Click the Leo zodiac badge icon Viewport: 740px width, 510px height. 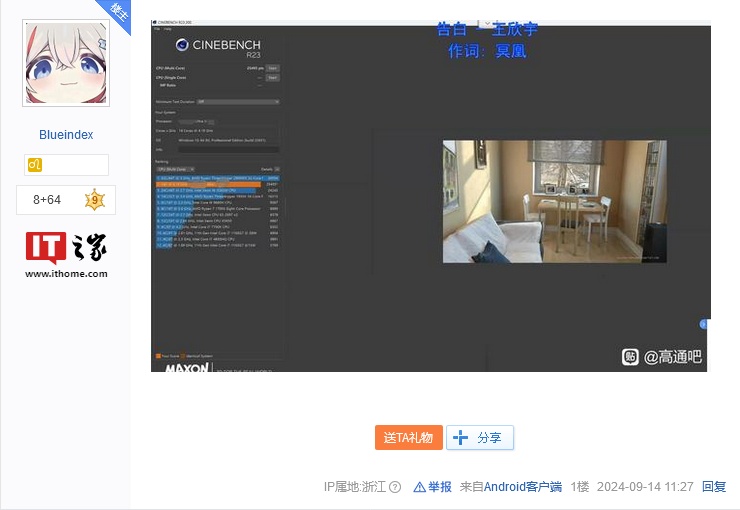point(35,165)
